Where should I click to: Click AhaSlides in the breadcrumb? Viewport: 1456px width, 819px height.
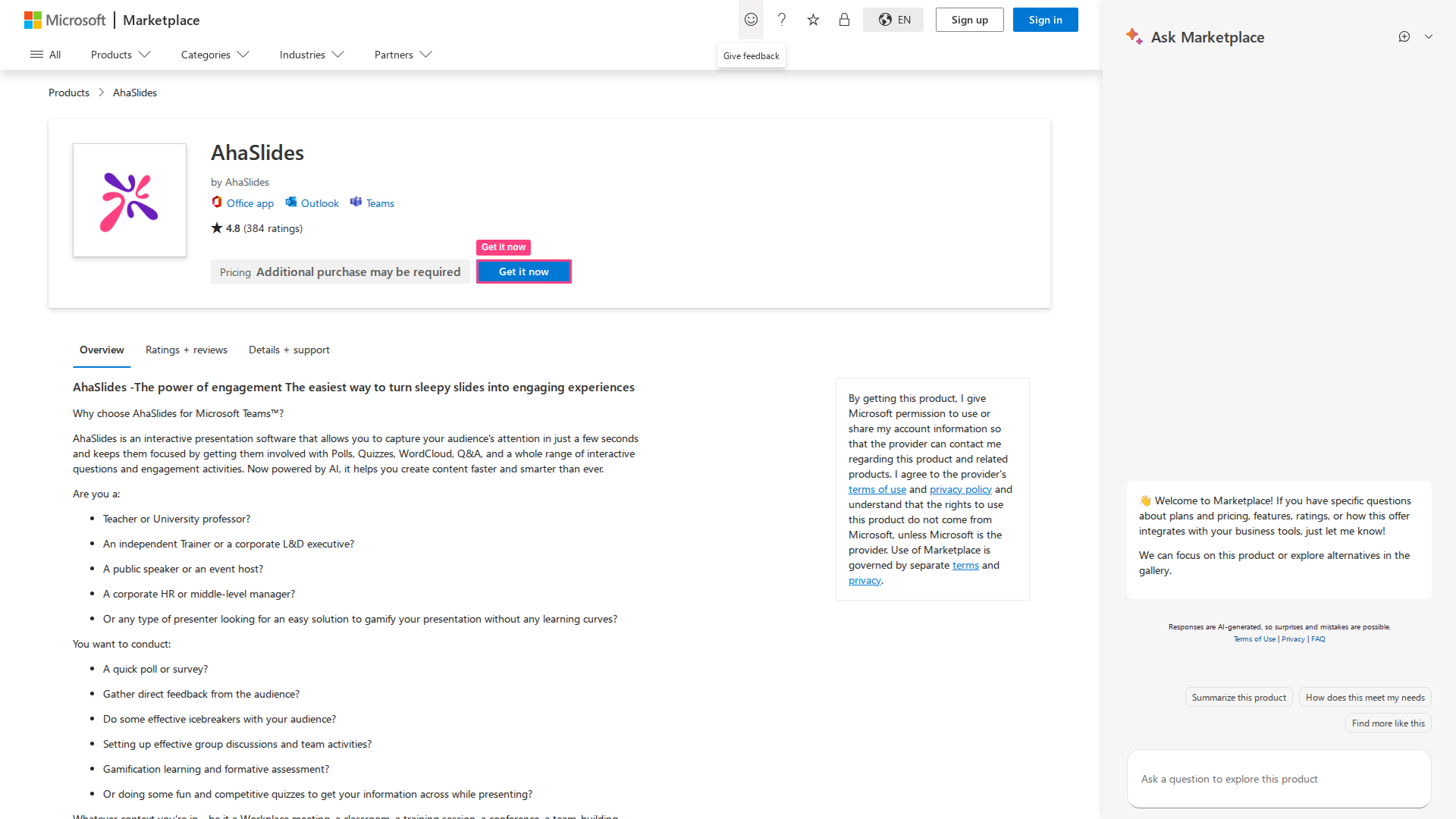pyautogui.click(x=135, y=93)
